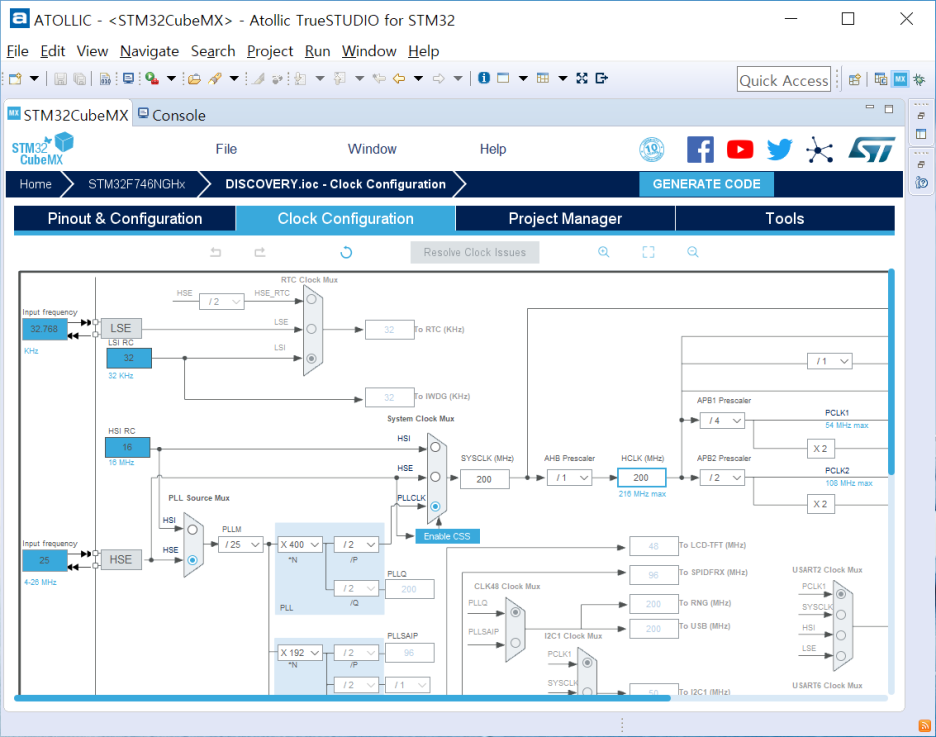Open the ST community network icon
Screen dimensions: 936x737
(819, 149)
